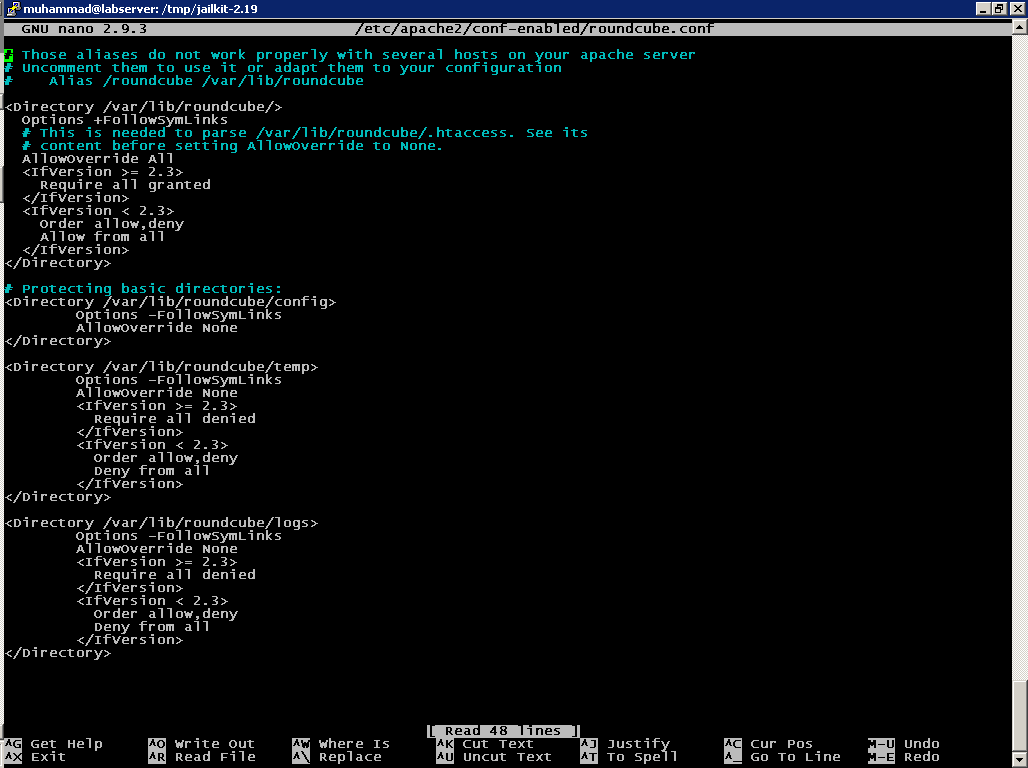The height and width of the screenshot is (768, 1028).
Task: Click '<Directory /var/lib/roundcube/config>' line
Action: point(170,302)
